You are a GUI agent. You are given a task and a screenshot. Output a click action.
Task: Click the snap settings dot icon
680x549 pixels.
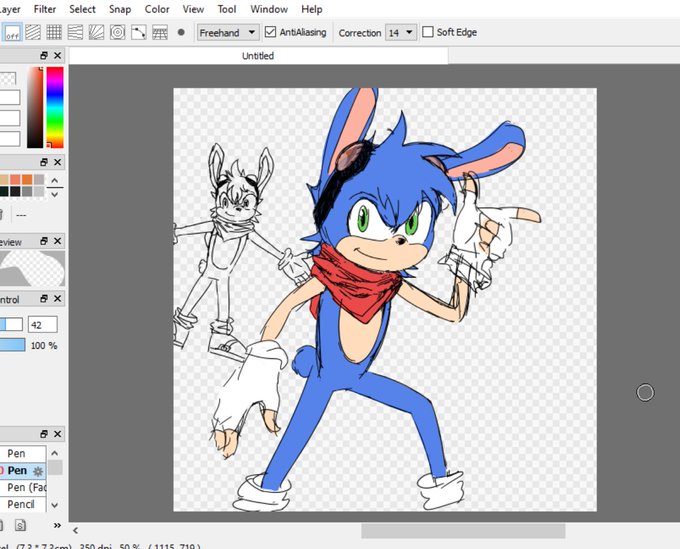(x=181, y=32)
